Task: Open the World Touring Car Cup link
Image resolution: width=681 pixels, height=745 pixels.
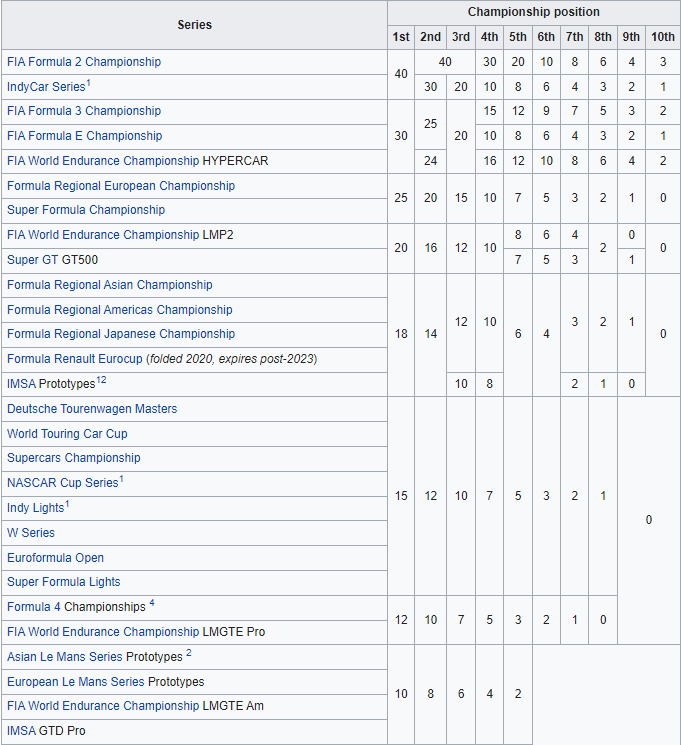Action: click(x=67, y=434)
